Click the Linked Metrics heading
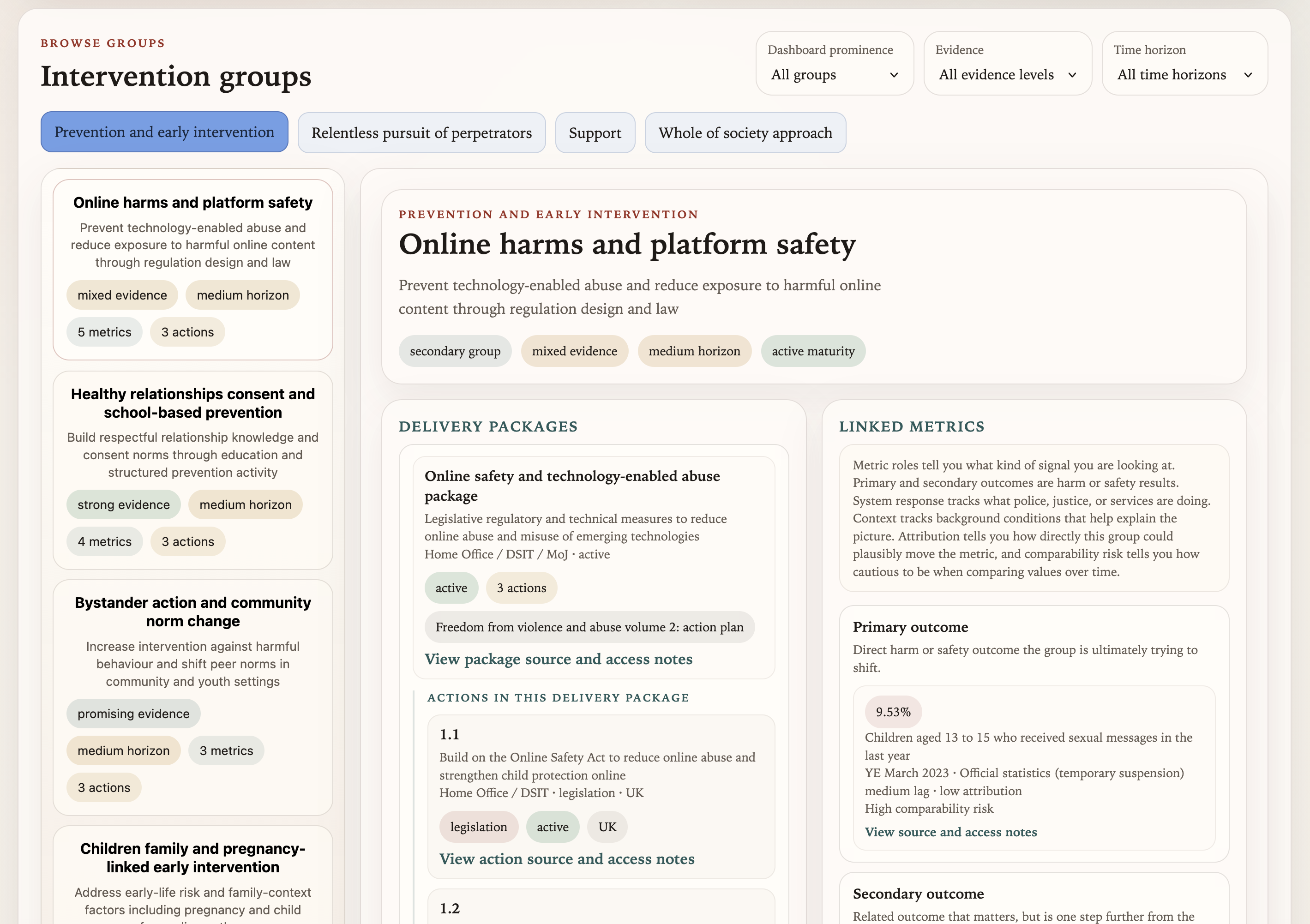 tap(912, 426)
